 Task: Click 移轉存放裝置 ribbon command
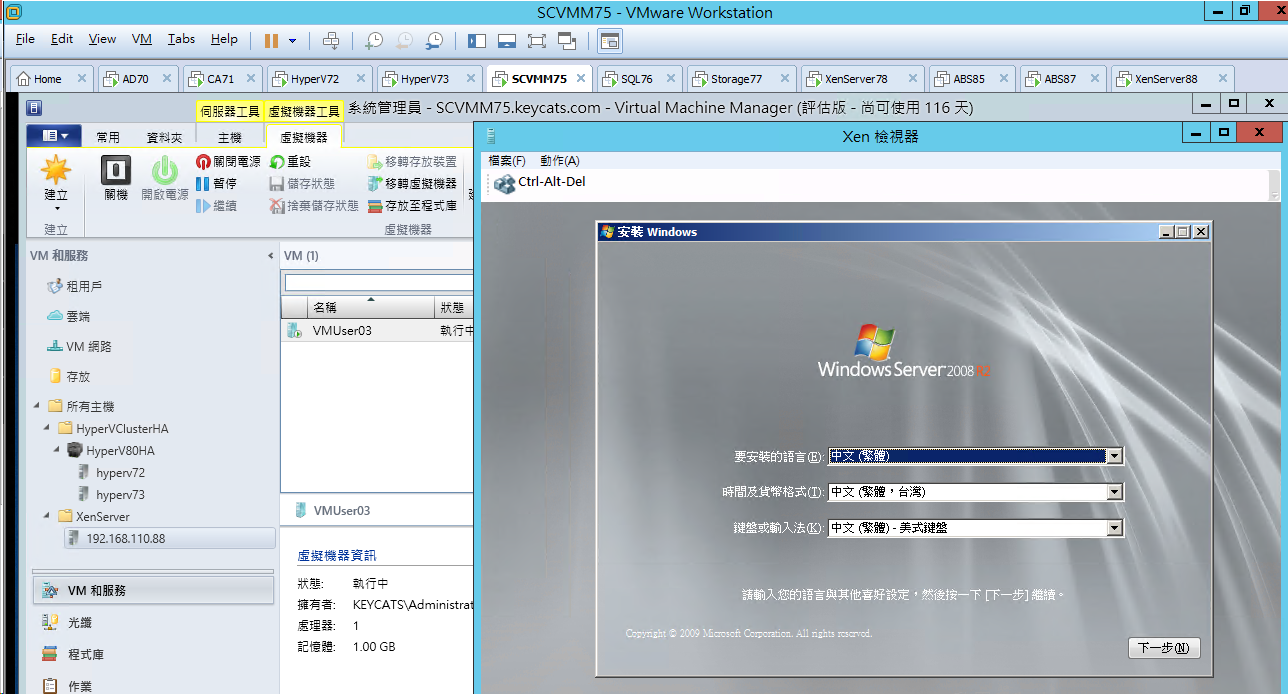[412, 161]
